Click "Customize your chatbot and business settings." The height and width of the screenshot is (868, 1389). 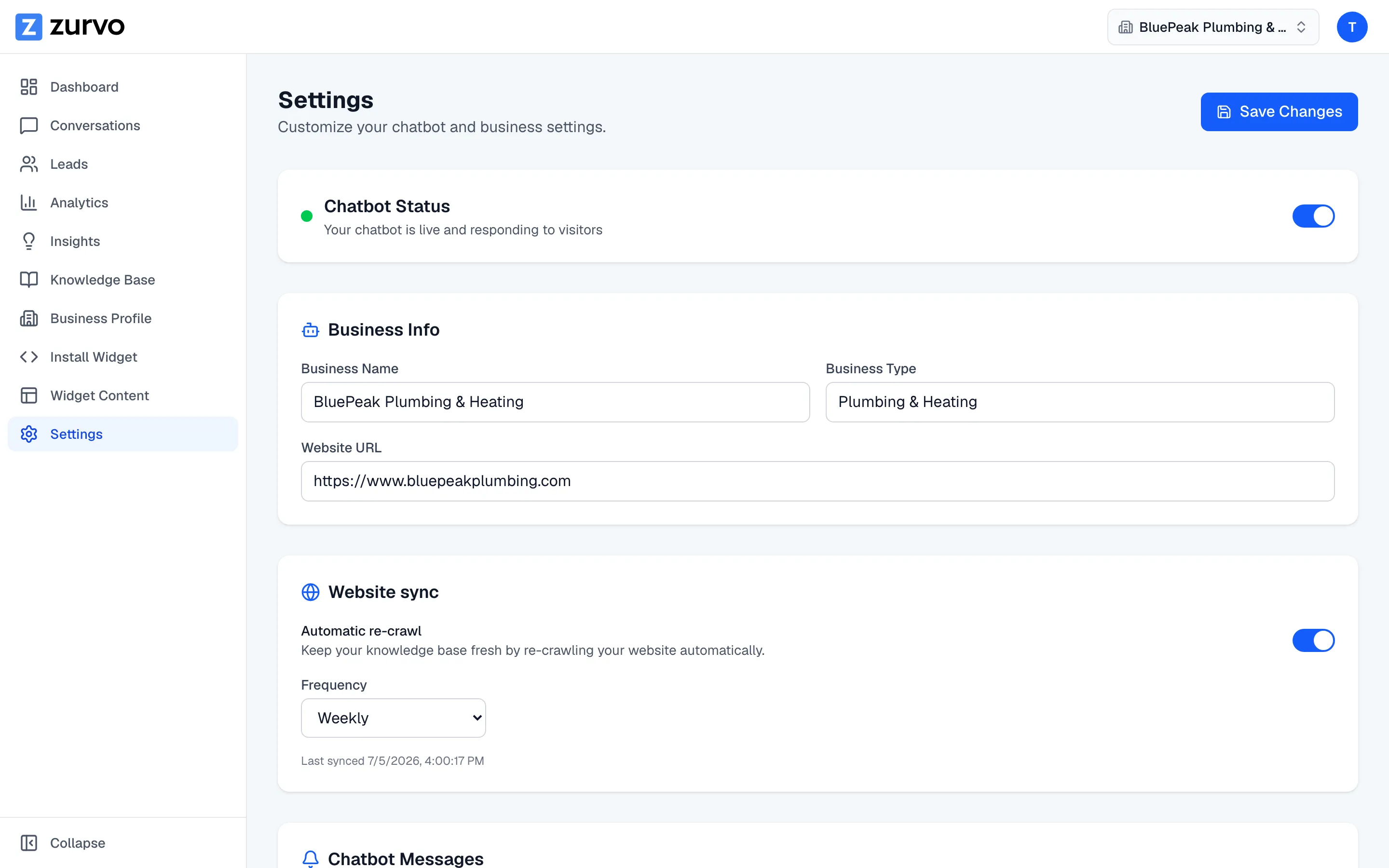[442, 127]
